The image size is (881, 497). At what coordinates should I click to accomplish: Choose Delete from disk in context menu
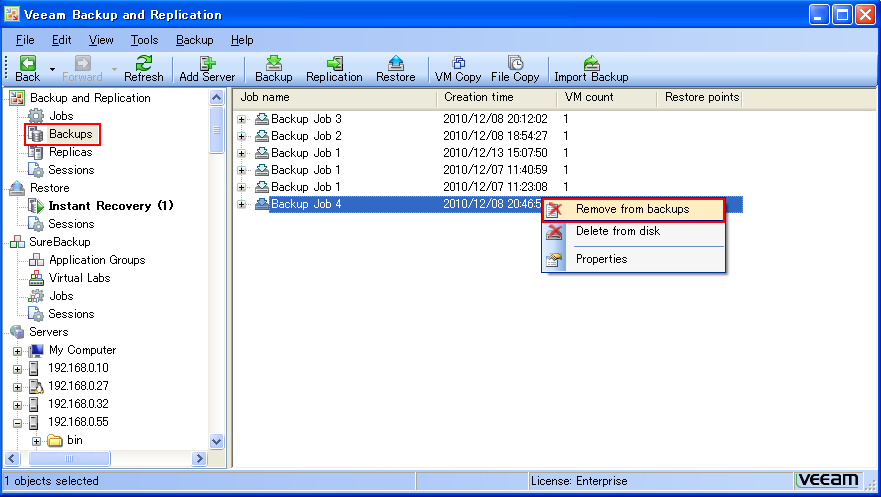633,231
